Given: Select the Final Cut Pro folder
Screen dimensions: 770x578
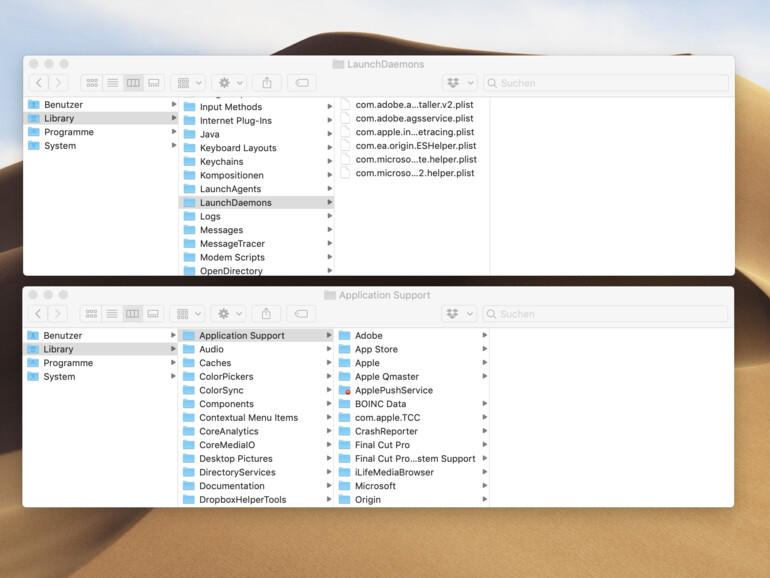Looking at the screenshot, I should pyautogui.click(x=382, y=445).
